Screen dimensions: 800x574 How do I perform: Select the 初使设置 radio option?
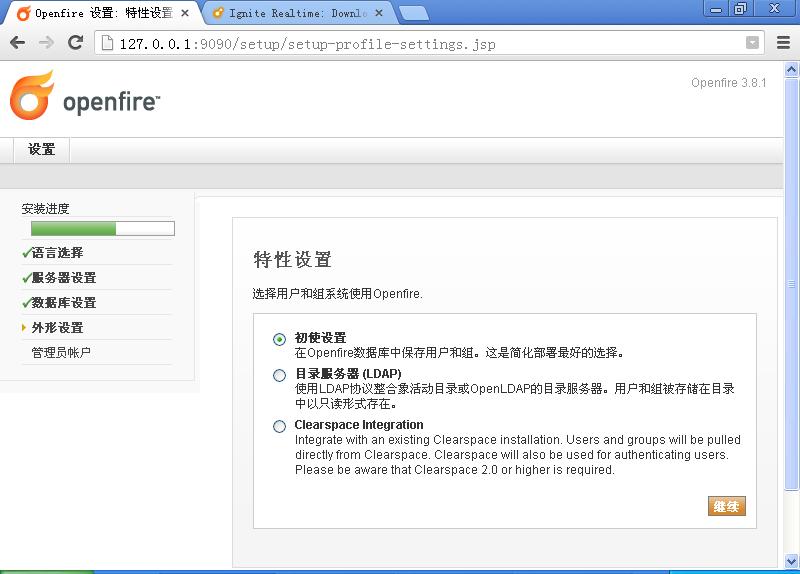click(279, 339)
